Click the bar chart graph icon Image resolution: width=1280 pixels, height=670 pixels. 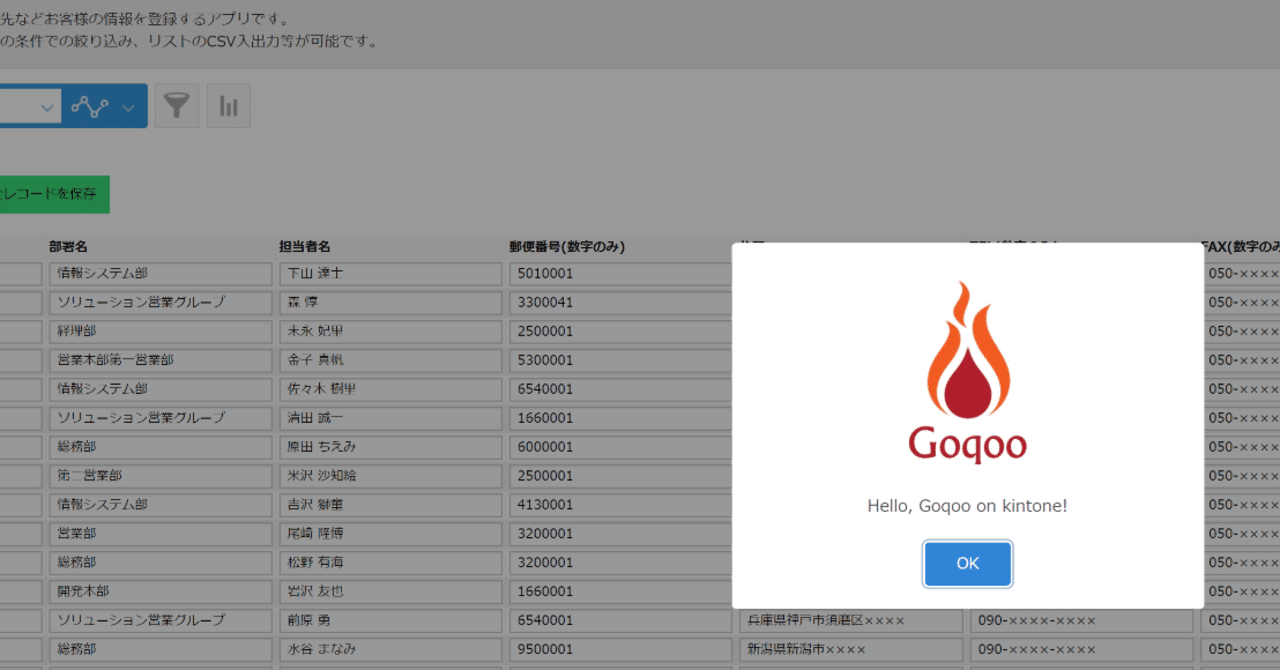coord(228,105)
